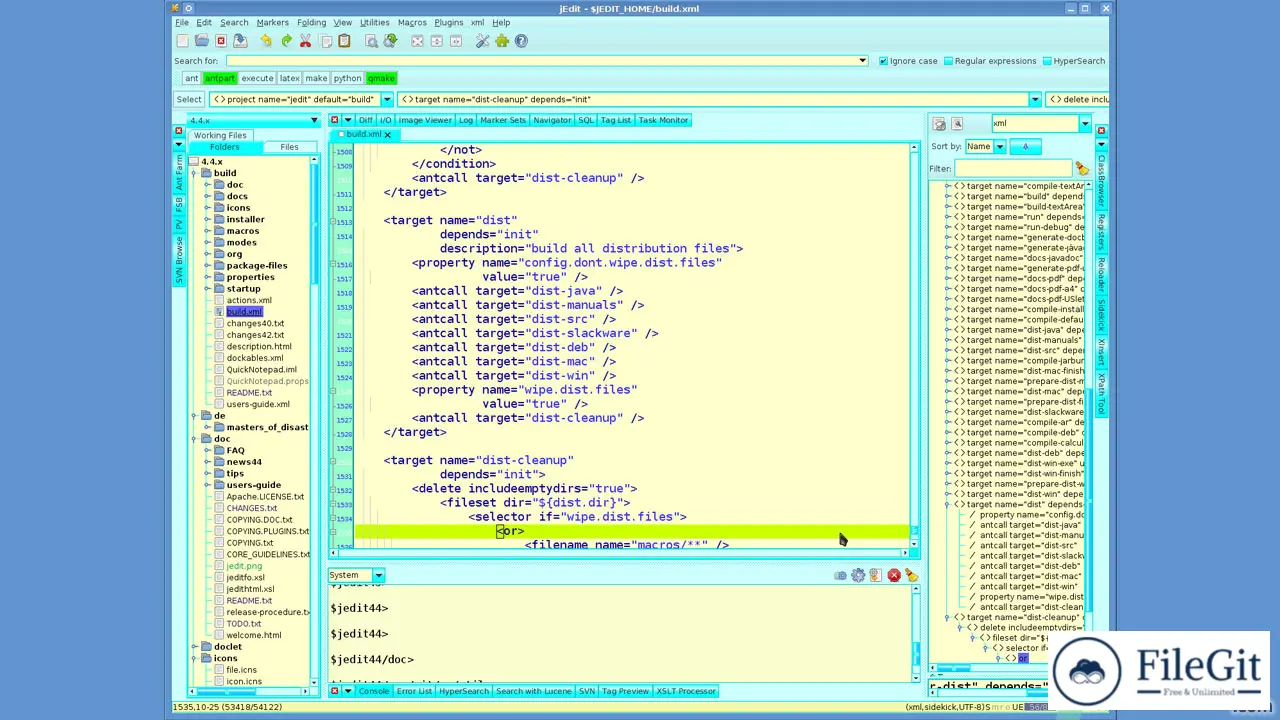The image size is (1280, 720).
Task: Open the File menu
Action: pos(182,22)
